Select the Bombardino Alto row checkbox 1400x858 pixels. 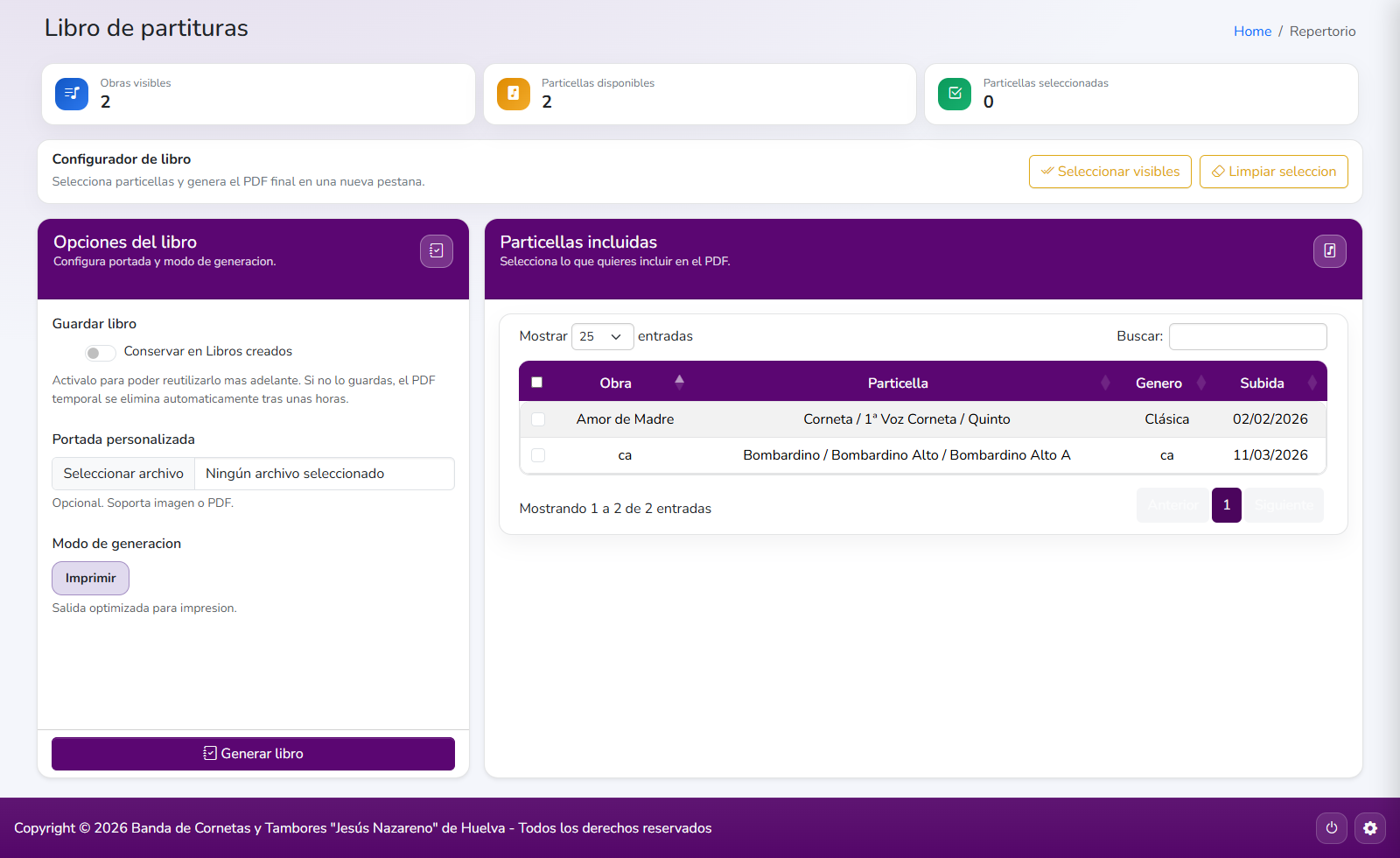coord(538,455)
